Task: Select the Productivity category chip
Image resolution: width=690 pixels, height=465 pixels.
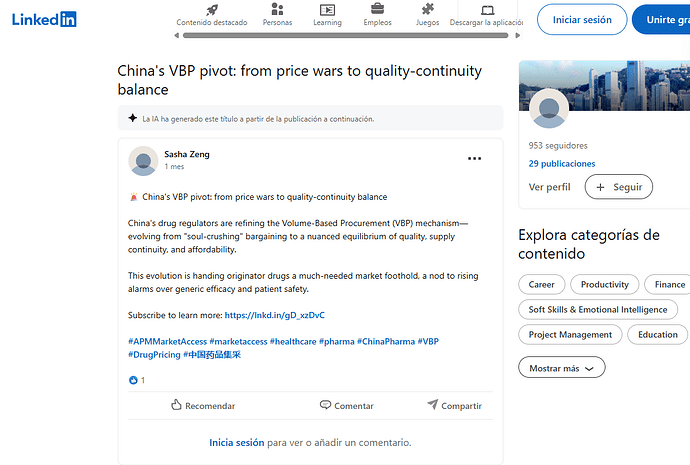Action: (x=605, y=285)
